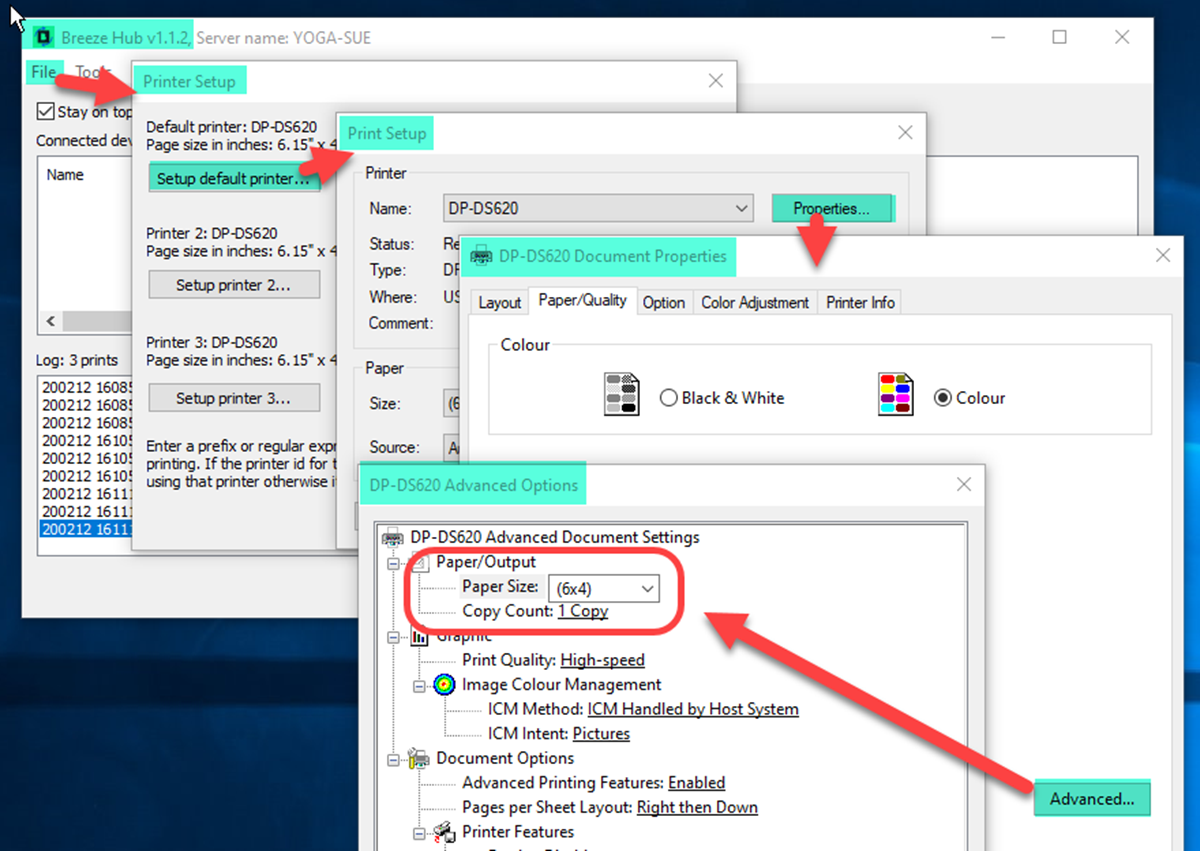Click the Paper Size label in tree
This screenshot has height=851, width=1200.
click(x=500, y=587)
